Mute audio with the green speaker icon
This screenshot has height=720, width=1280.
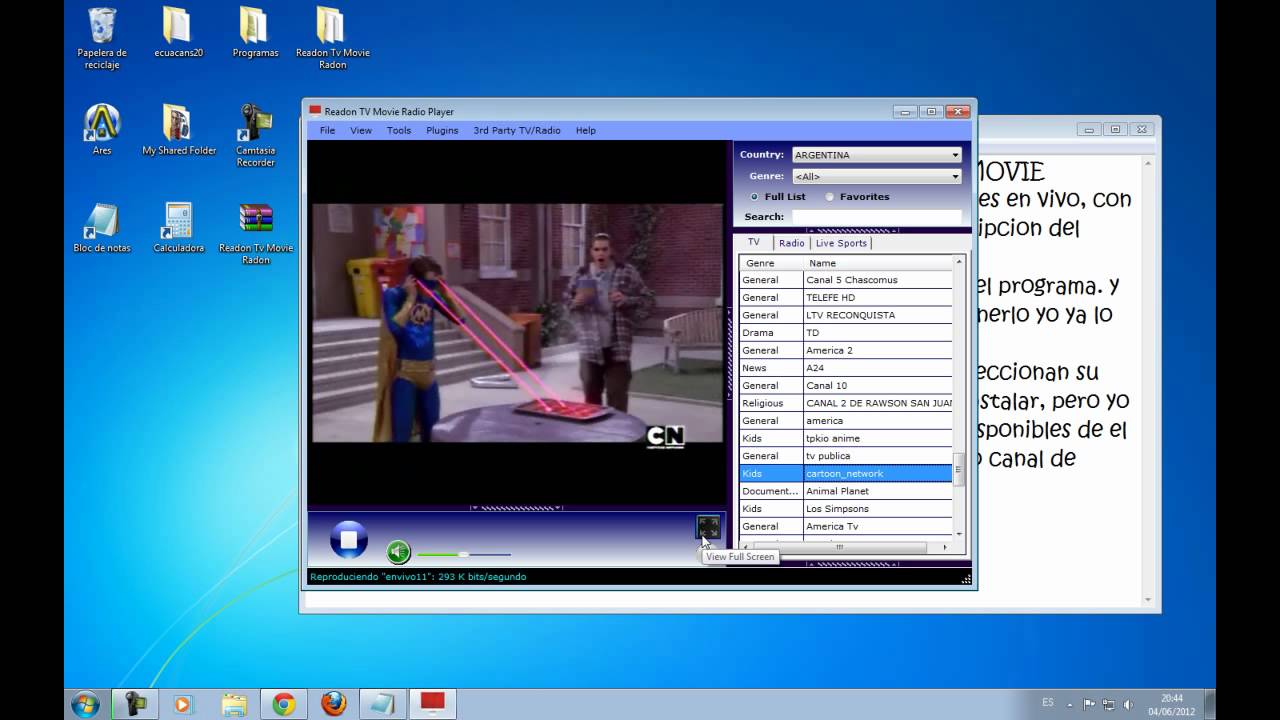398,551
